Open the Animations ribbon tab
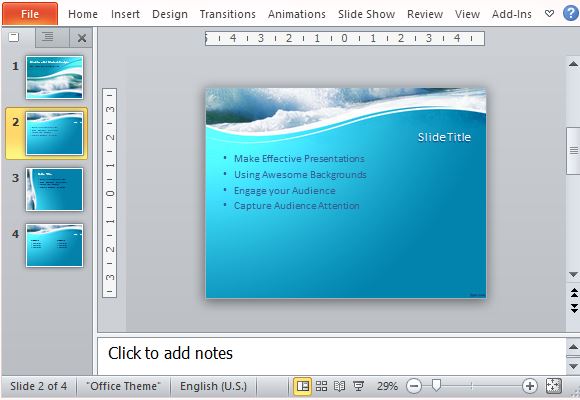 297,14
